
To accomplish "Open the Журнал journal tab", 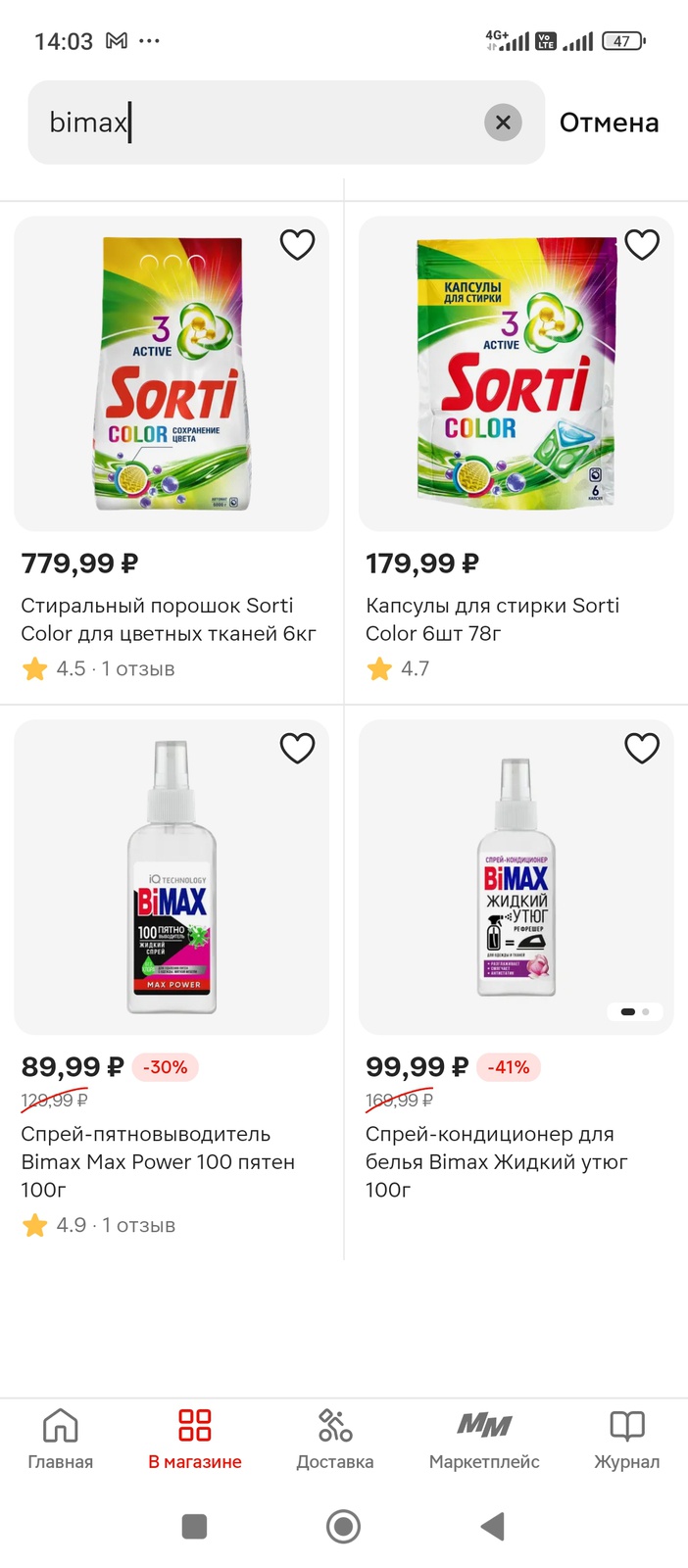I will pos(627,1438).
